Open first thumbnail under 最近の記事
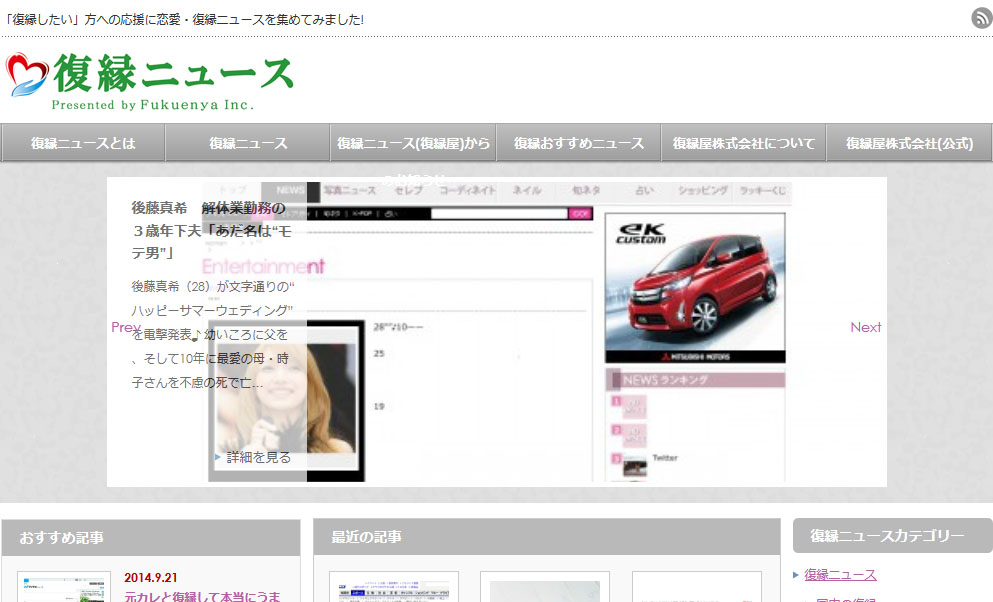Image resolution: width=993 pixels, height=602 pixels. pos(393,587)
